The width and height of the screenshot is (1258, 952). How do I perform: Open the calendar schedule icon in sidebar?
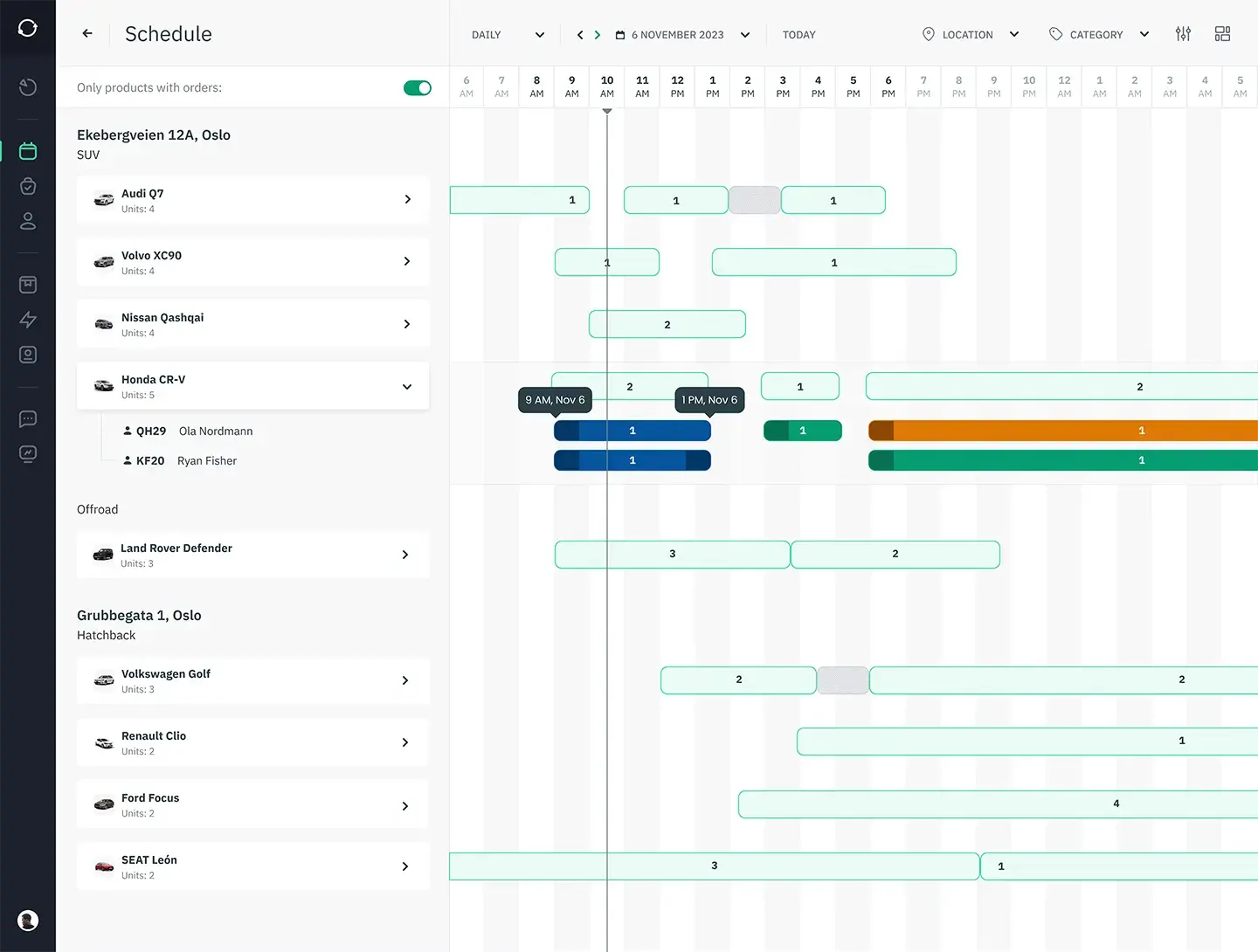click(28, 151)
